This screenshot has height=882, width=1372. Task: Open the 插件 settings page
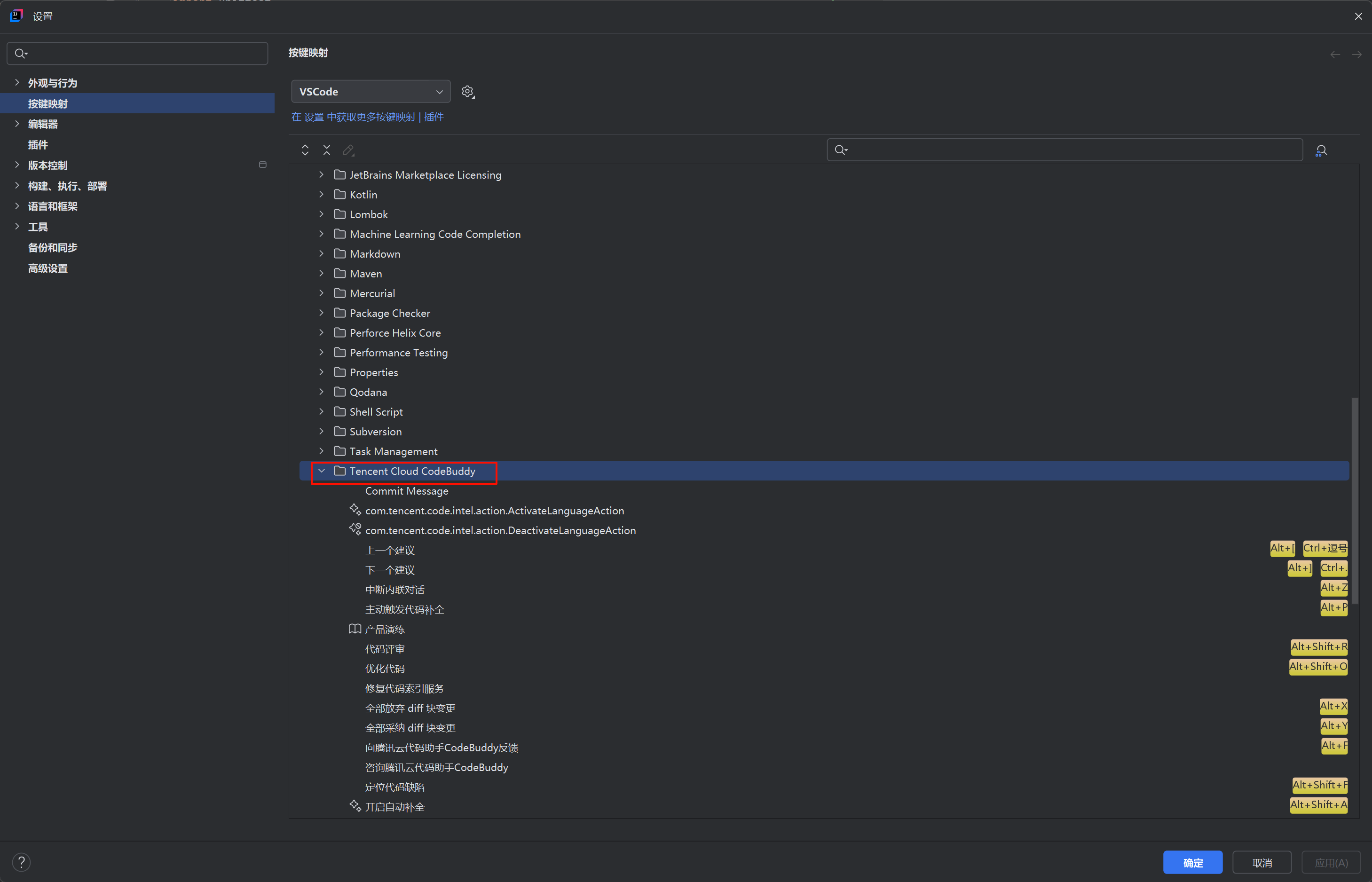pos(38,145)
